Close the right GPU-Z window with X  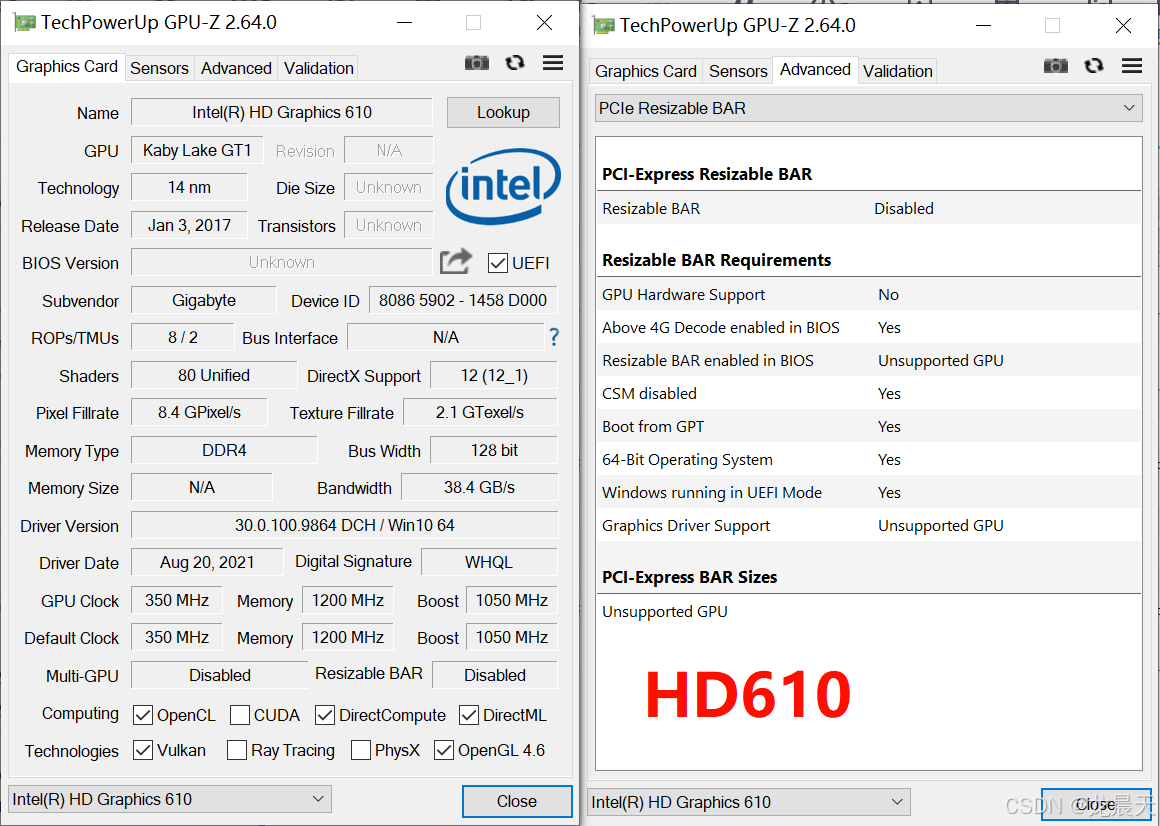[1123, 26]
